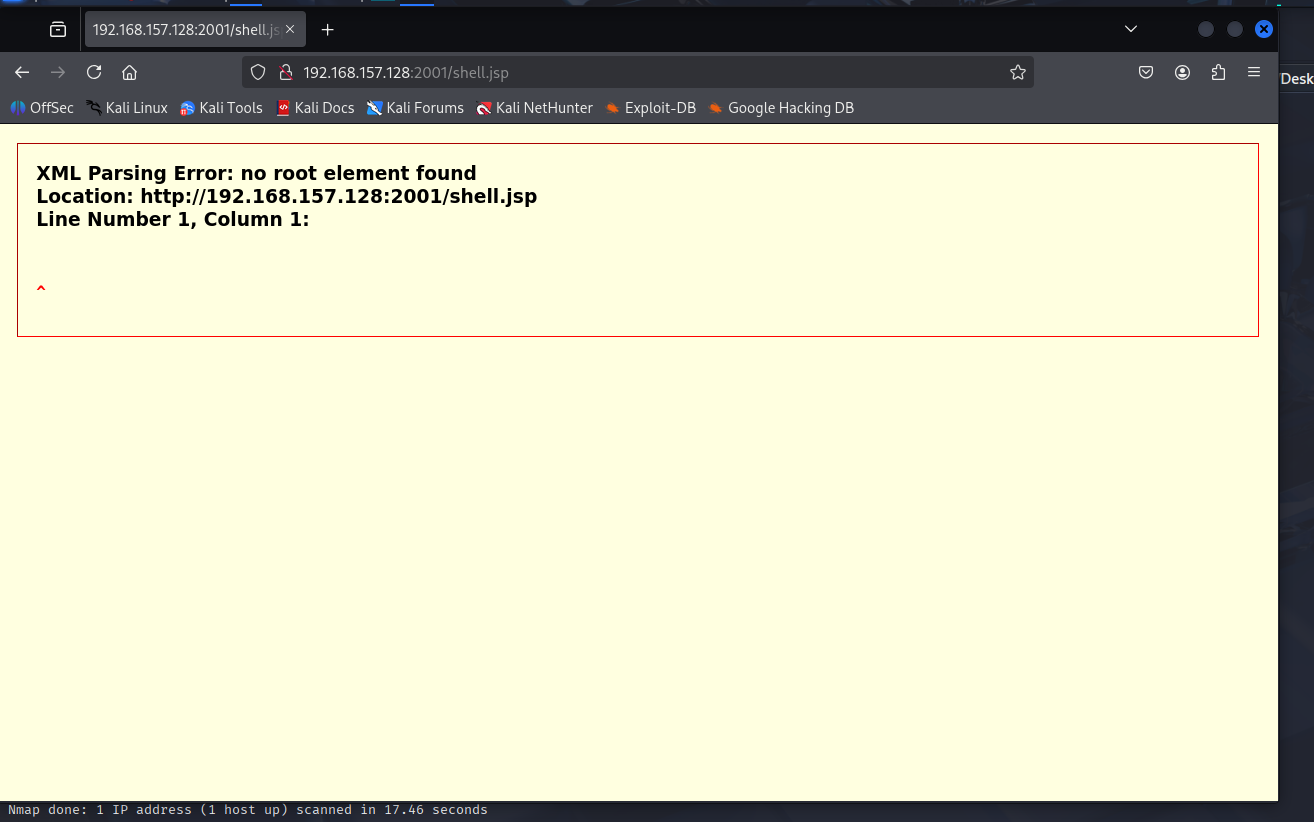Open the OffSec bookmark
This screenshot has height=822, width=1314.
[x=42, y=108]
